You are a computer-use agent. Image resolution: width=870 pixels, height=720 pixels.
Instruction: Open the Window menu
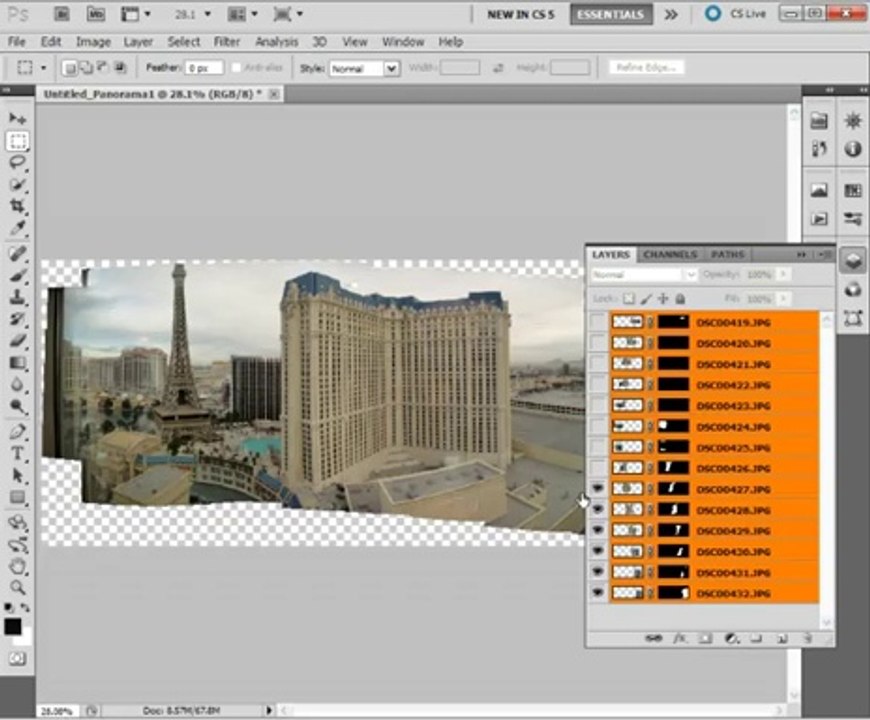coord(403,42)
